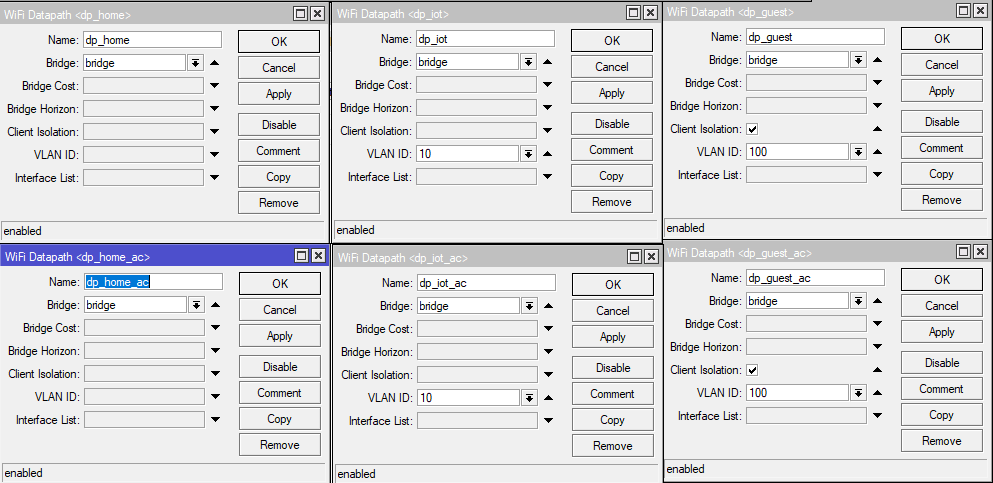Open the Bridge dropdown in dp_home

pyautogui.click(x=195, y=63)
